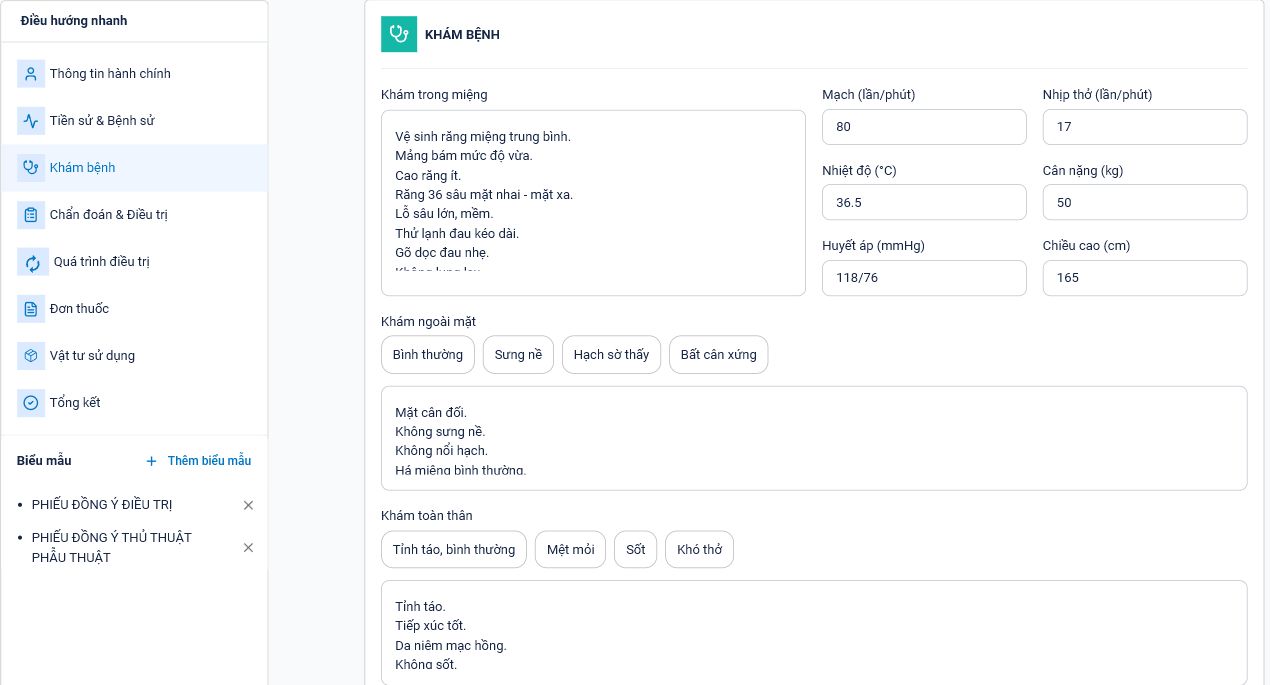1270x685 pixels.
Task: Click the refresh icon beside Quá trình điều trị
Action: (x=33, y=262)
